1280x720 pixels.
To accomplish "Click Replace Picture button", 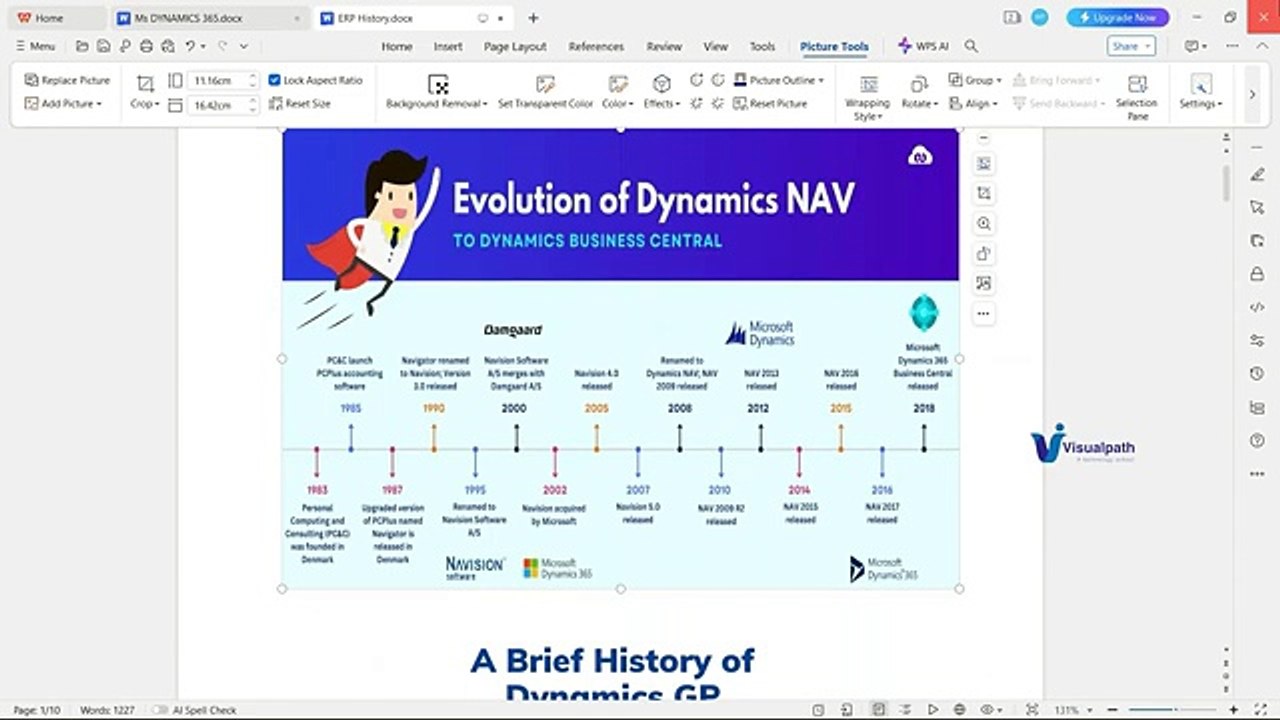I will click(x=67, y=80).
